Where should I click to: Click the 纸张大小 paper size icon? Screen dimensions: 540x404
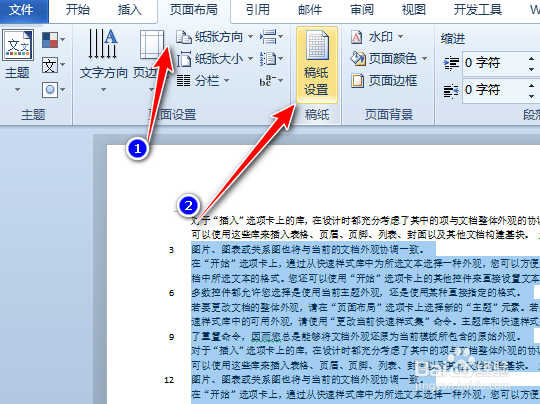point(184,59)
